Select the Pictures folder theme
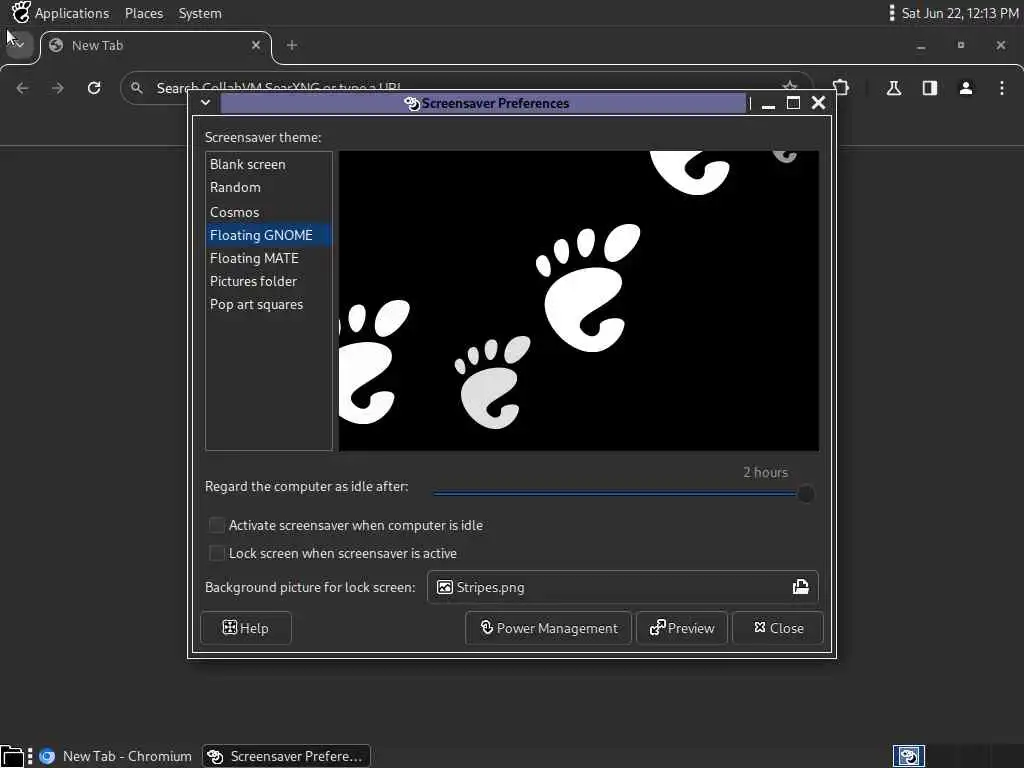Viewport: 1024px width, 768px height. tap(268, 281)
